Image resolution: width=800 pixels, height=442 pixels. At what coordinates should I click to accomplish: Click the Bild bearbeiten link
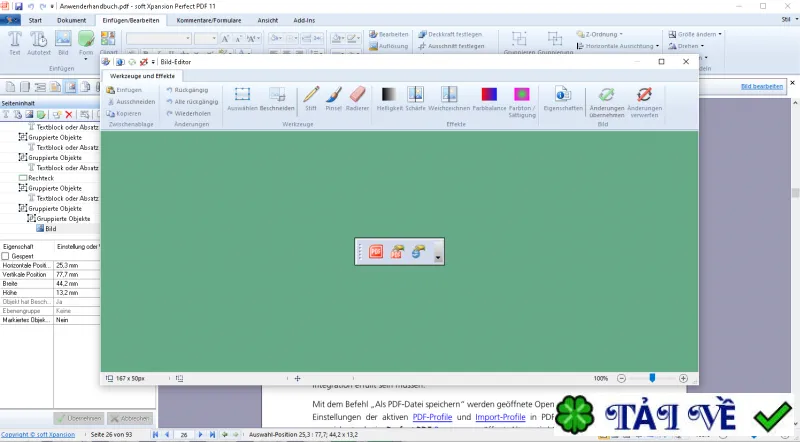(762, 86)
